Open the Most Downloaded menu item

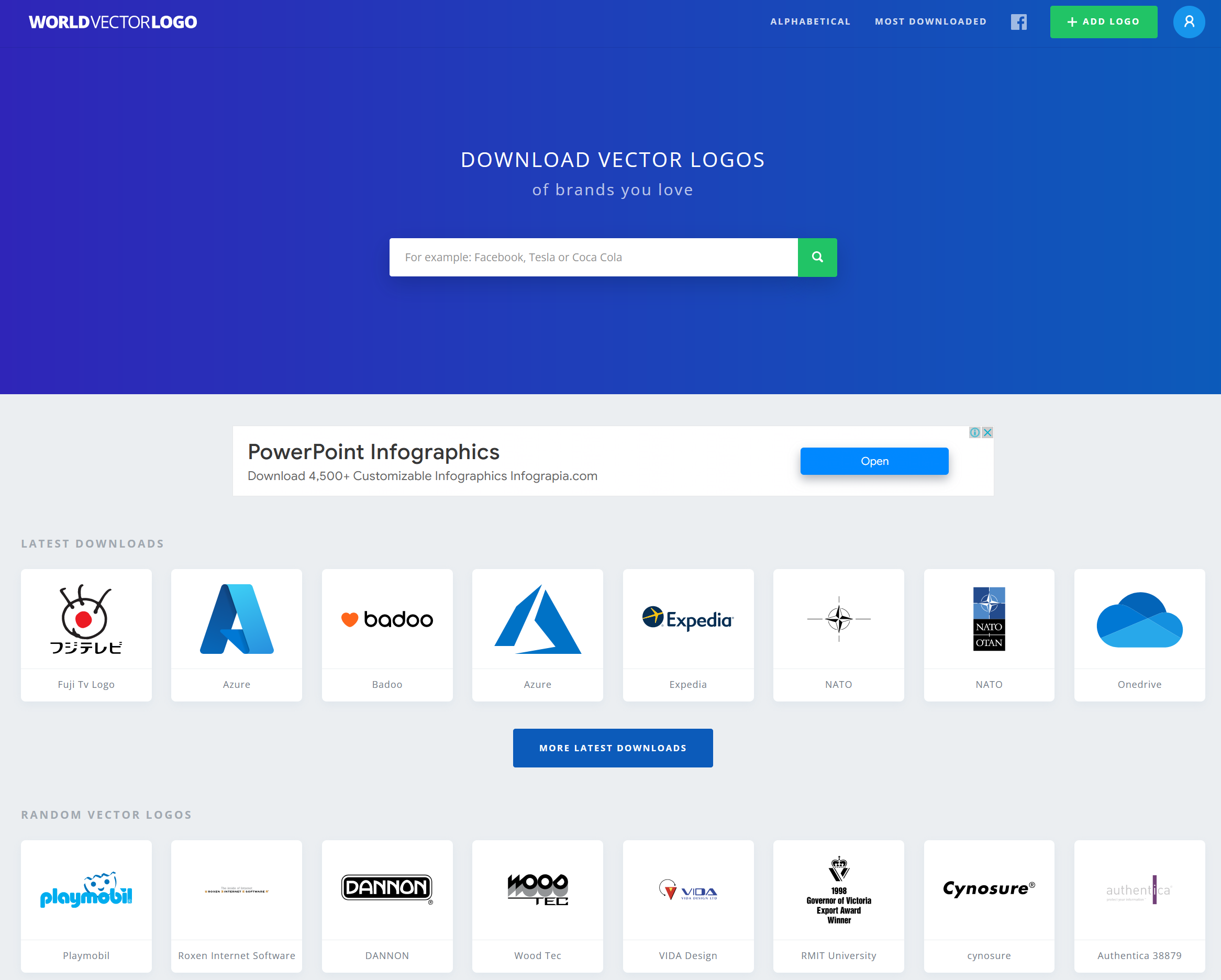930,21
